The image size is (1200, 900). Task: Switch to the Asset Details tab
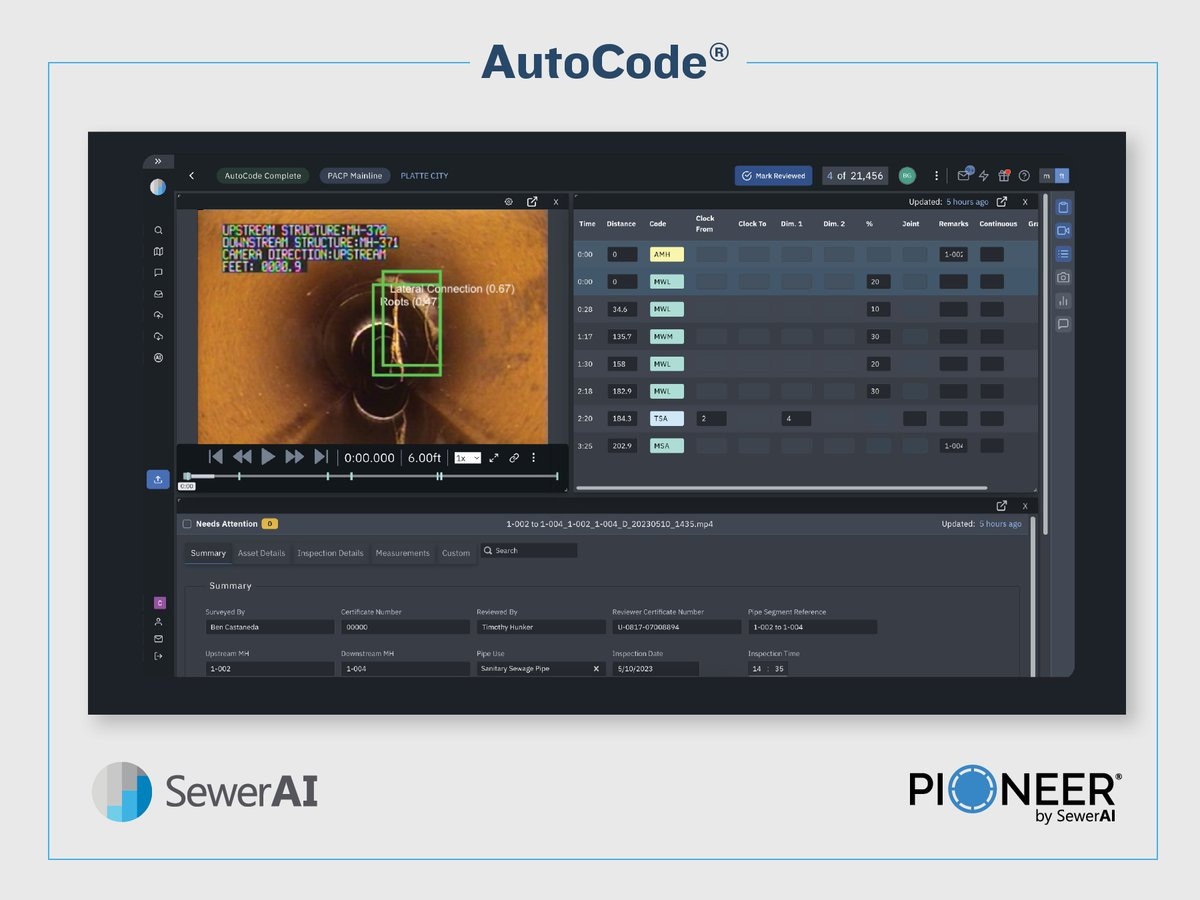click(261, 553)
